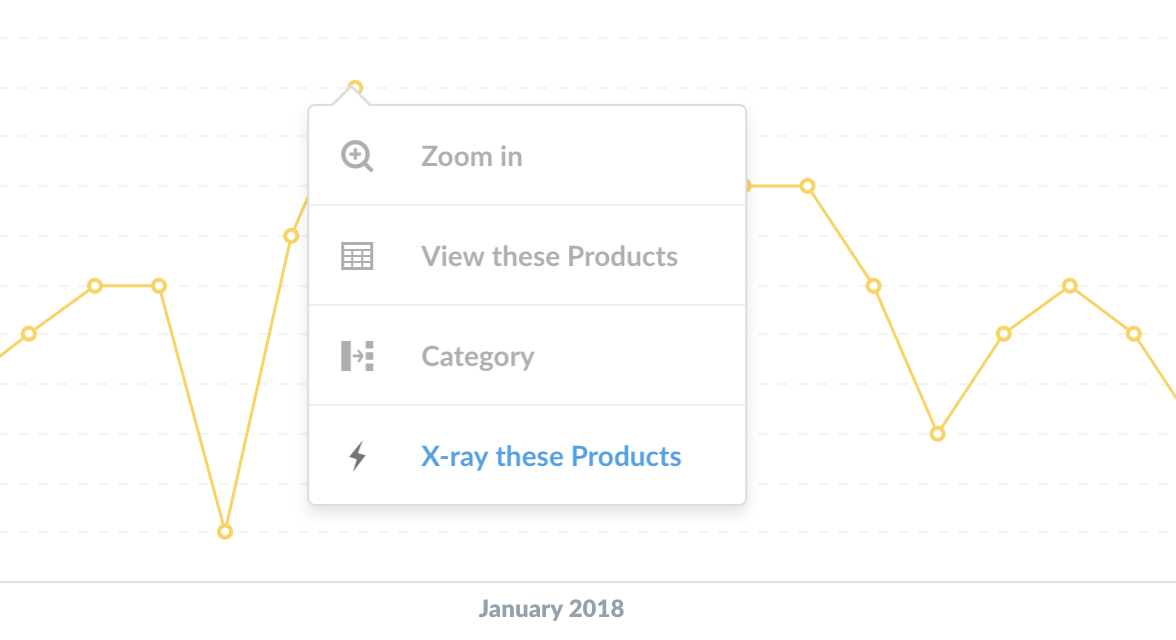
Task: Click the data point at the bottom of the right-side dip
Action: [937, 433]
